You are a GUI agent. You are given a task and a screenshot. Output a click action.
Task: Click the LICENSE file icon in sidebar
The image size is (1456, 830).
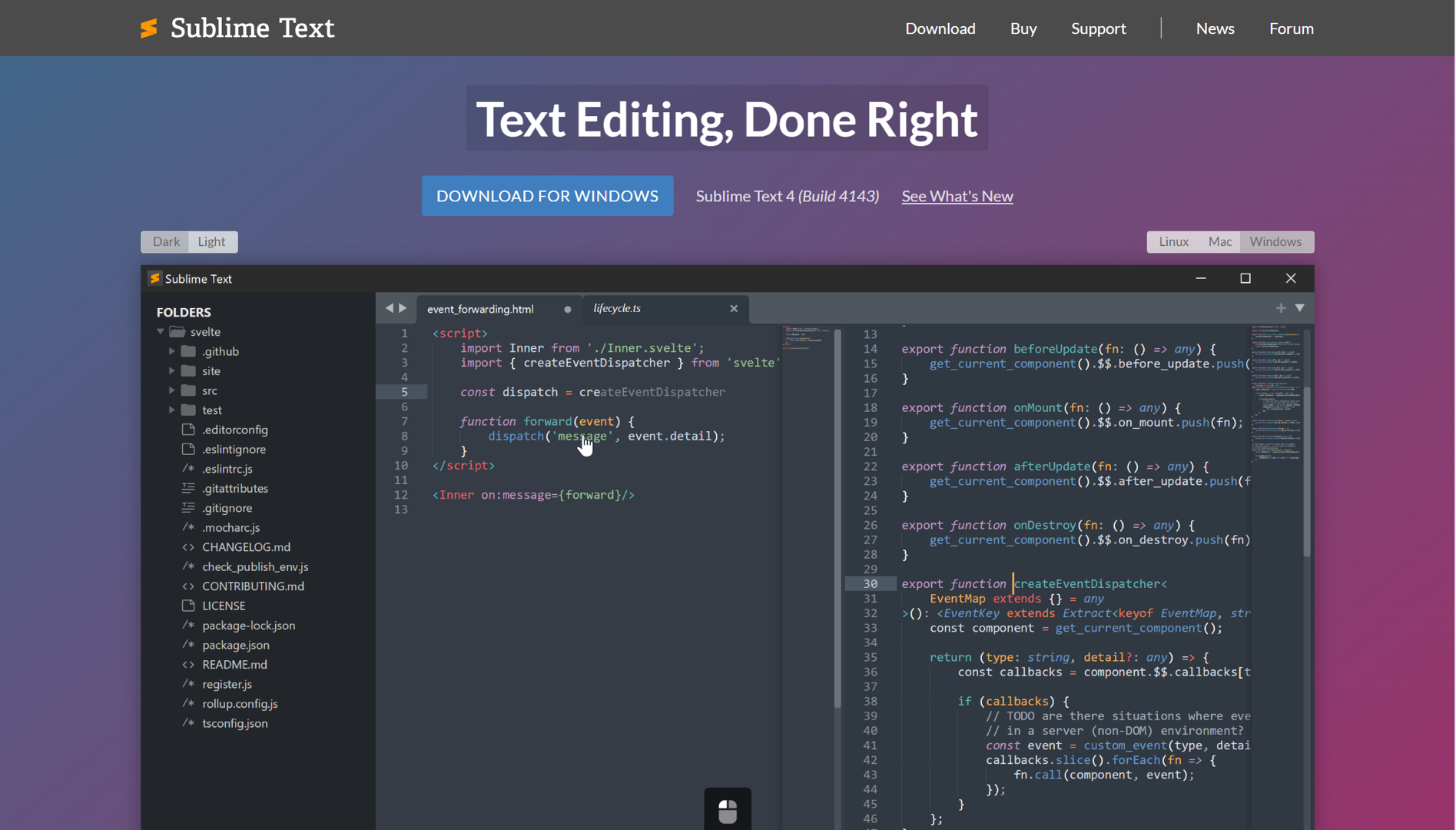(188, 606)
